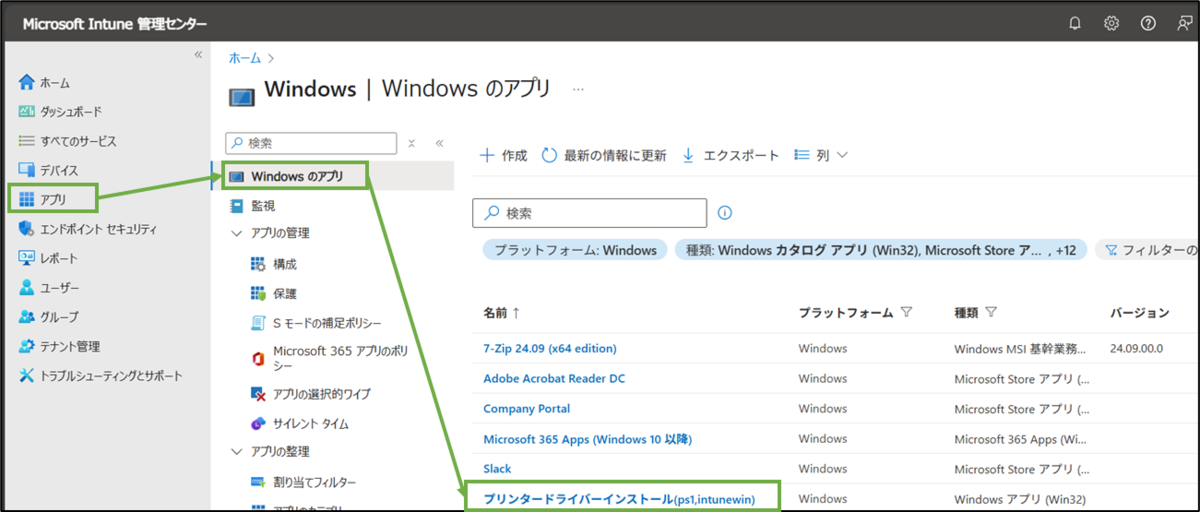This screenshot has height=512, width=1200.
Task: Click the プラットフォーム: Windows filter chip
Action: pos(574,250)
